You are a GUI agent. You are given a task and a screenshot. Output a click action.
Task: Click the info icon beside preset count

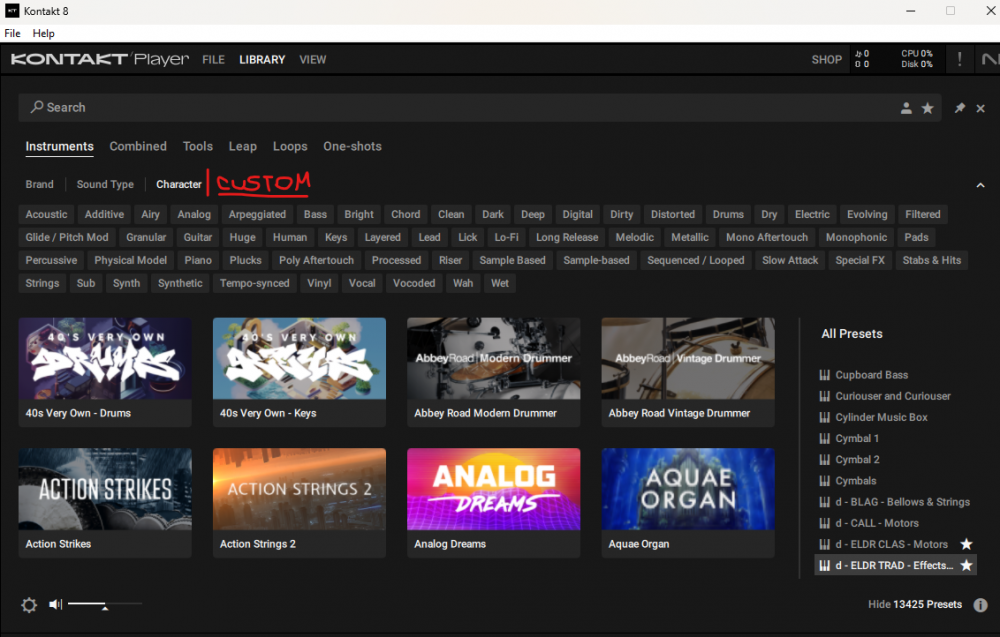980,604
